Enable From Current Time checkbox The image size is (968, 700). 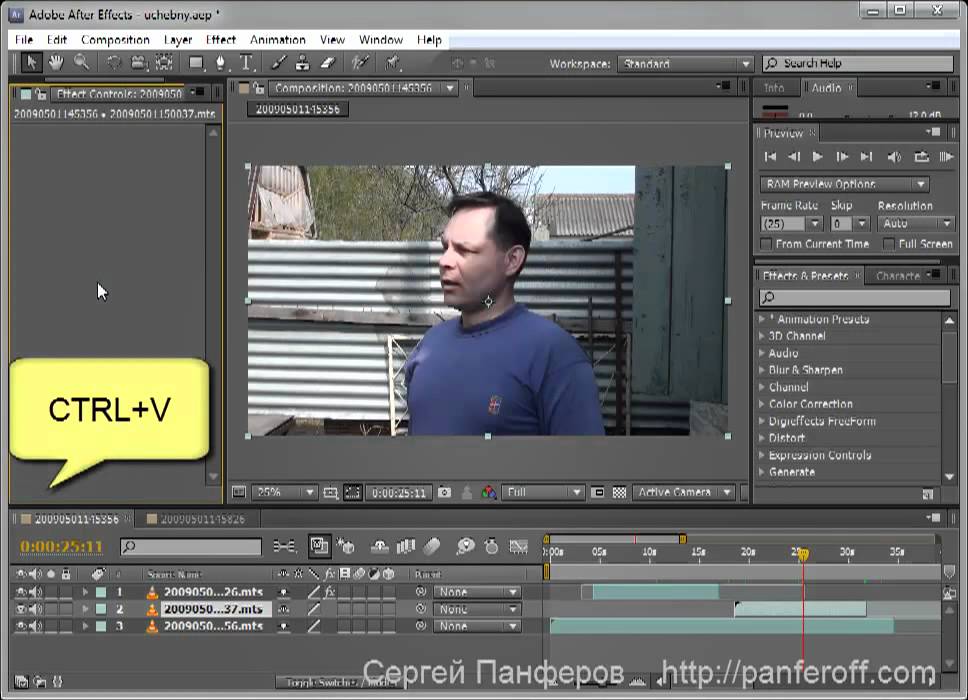766,244
